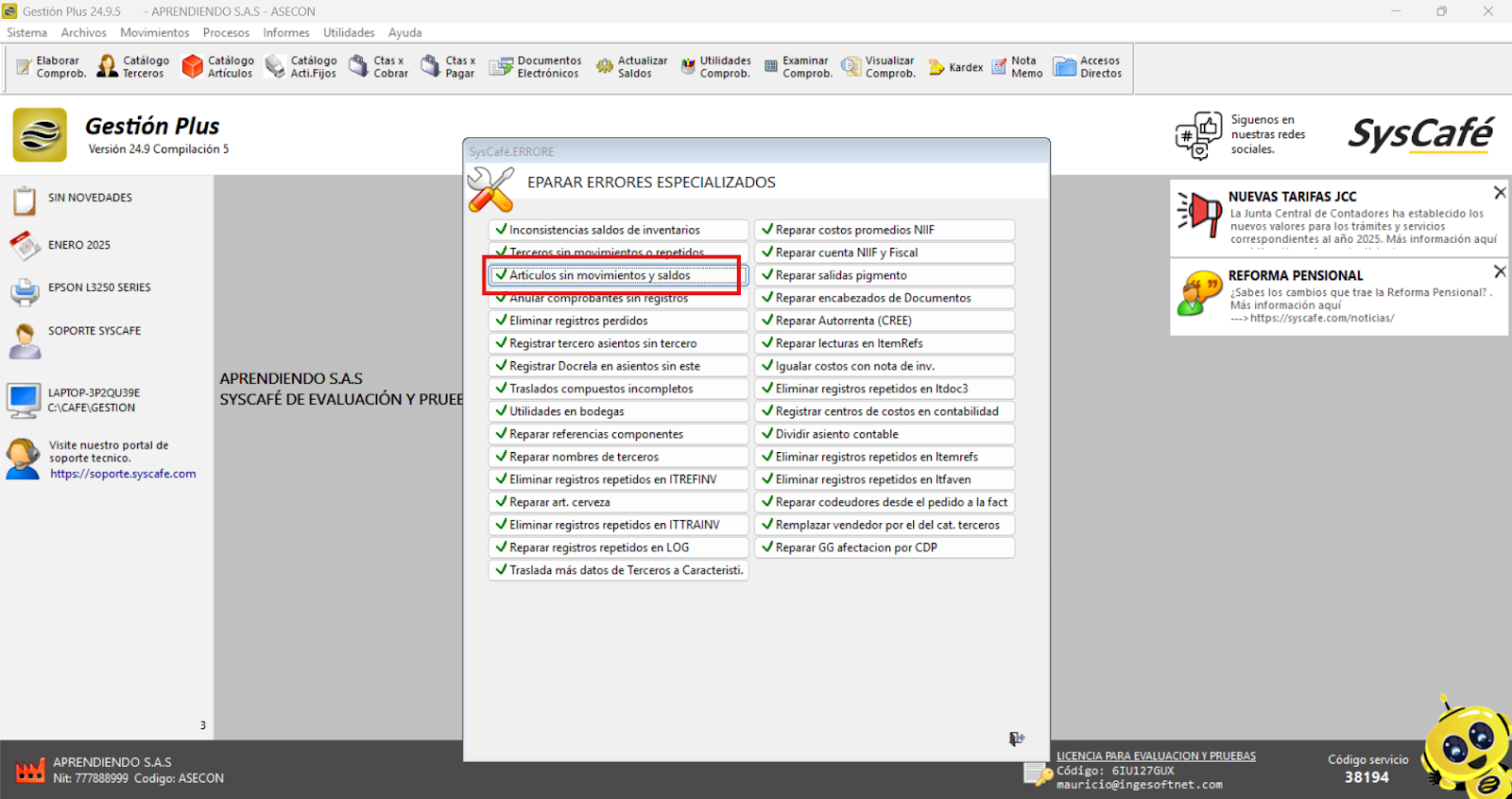Click the ENERO 2025 calendar item
1512x799 pixels.
pyautogui.click(x=79, y=245)
